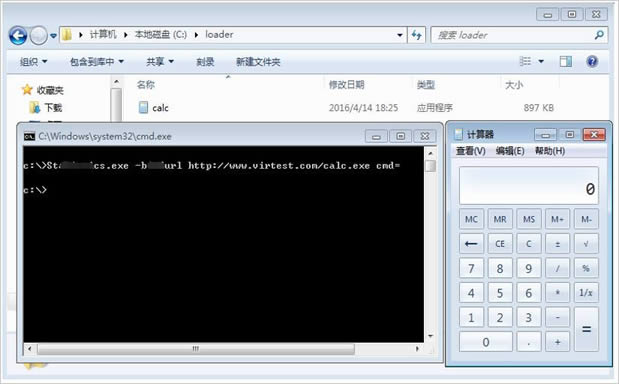Expand the address bar history dropdown
The image size is (619, 384).
pos(400,35)
